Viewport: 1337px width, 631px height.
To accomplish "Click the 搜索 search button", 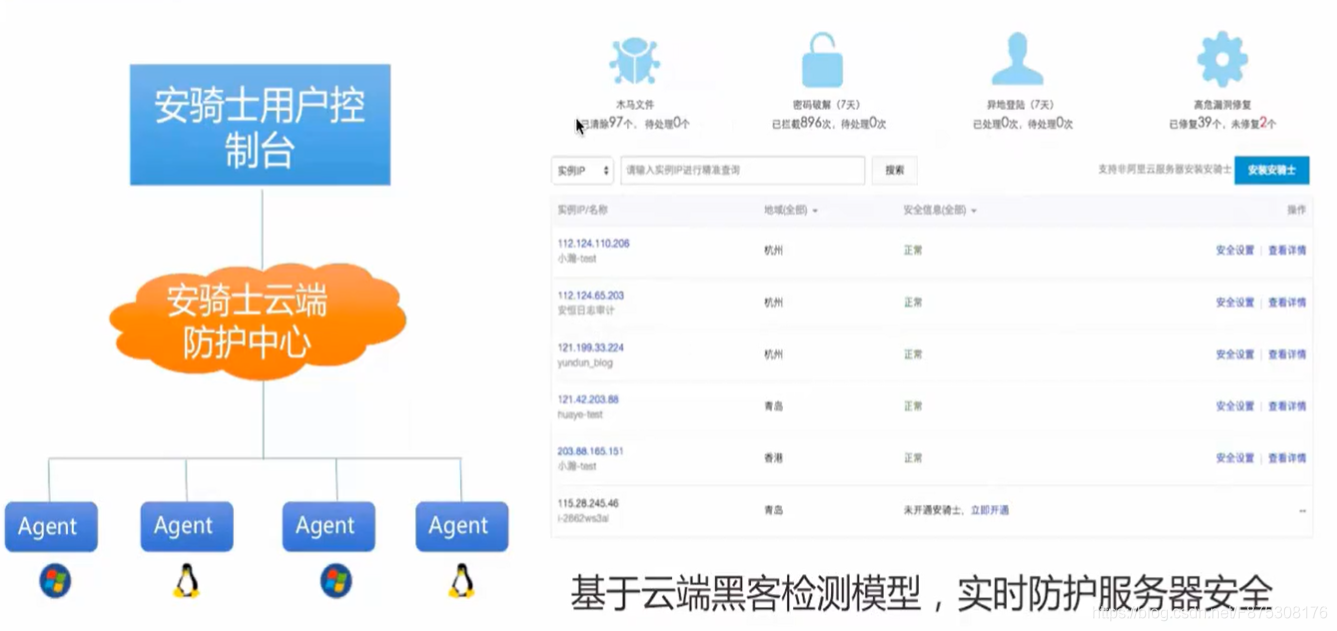I will click(x=894, y=171).
